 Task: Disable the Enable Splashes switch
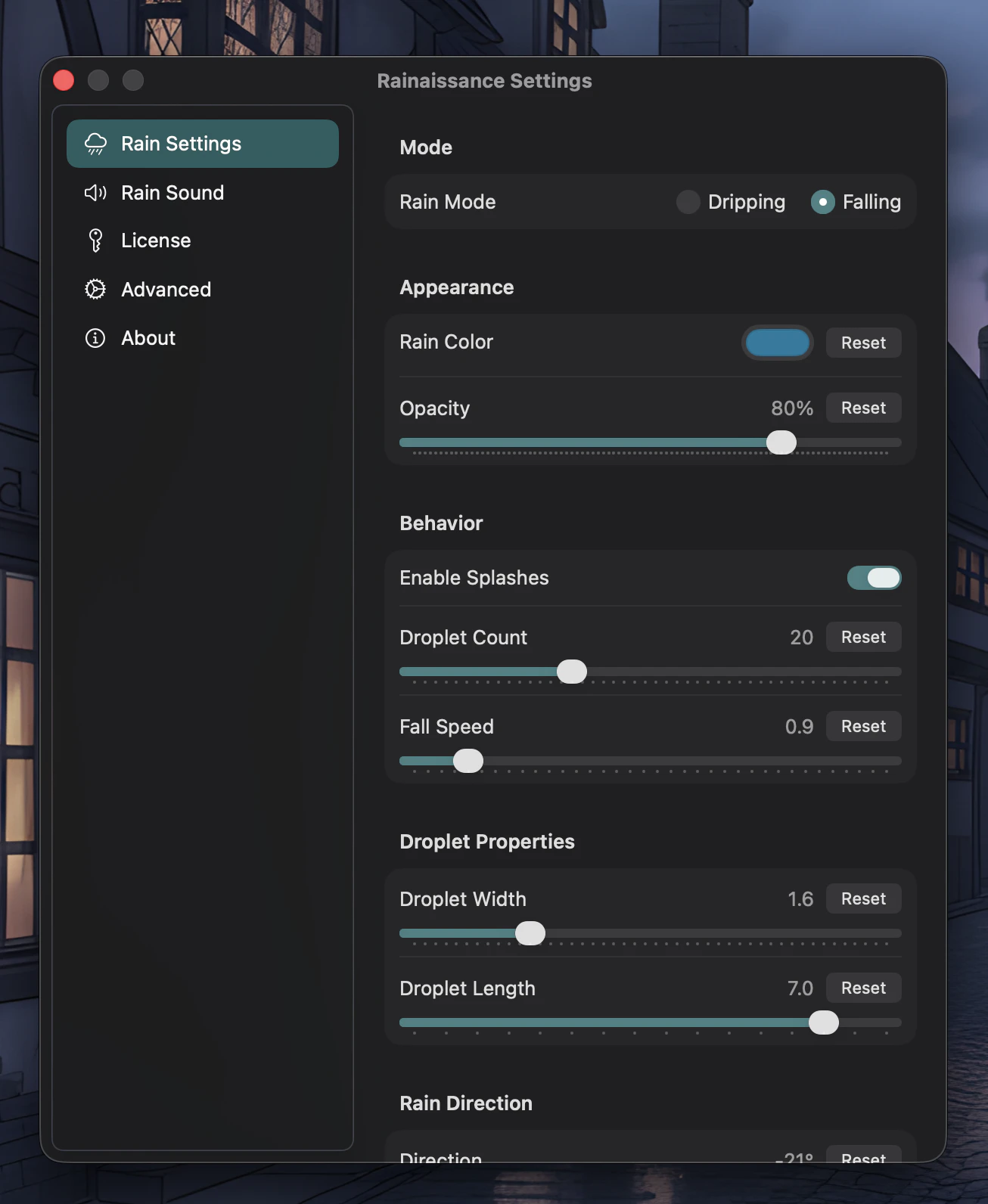click(874, 578)
